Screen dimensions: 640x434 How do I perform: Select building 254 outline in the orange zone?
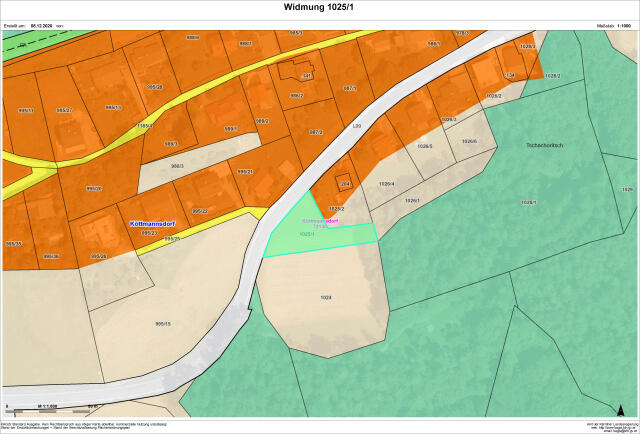tap(344, 183)
